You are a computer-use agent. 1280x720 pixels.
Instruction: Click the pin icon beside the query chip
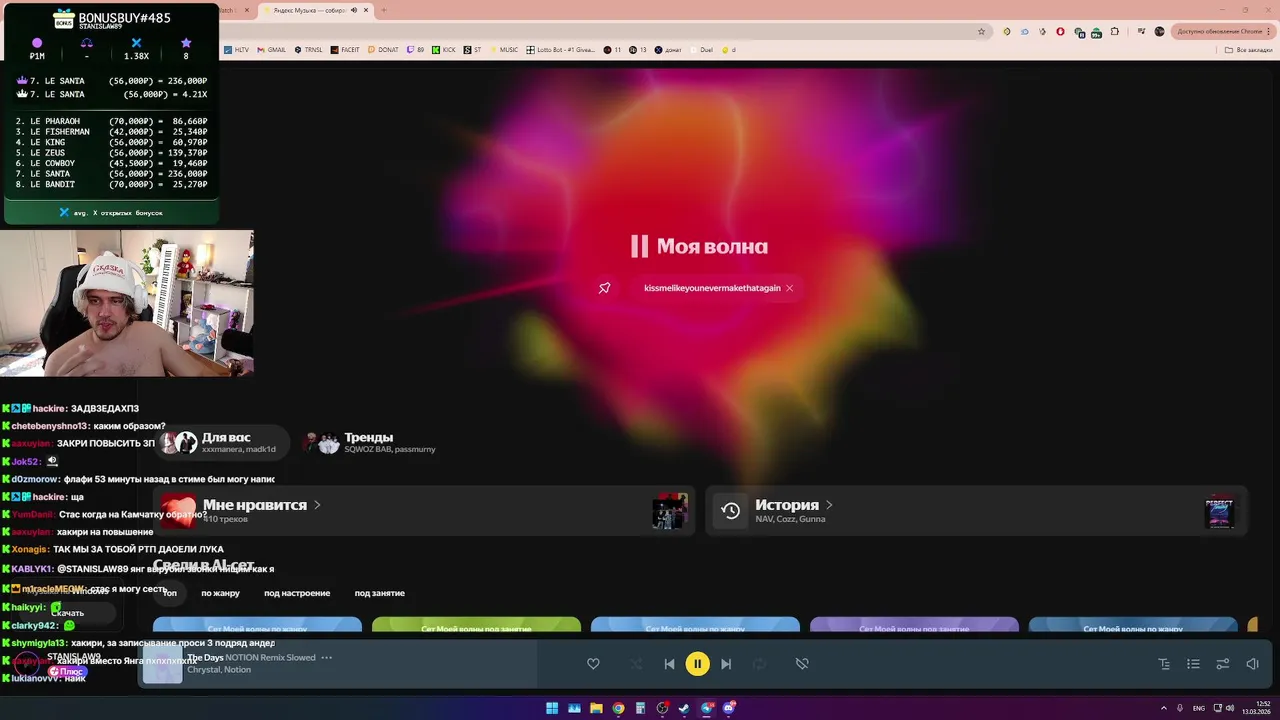point(604,288)
